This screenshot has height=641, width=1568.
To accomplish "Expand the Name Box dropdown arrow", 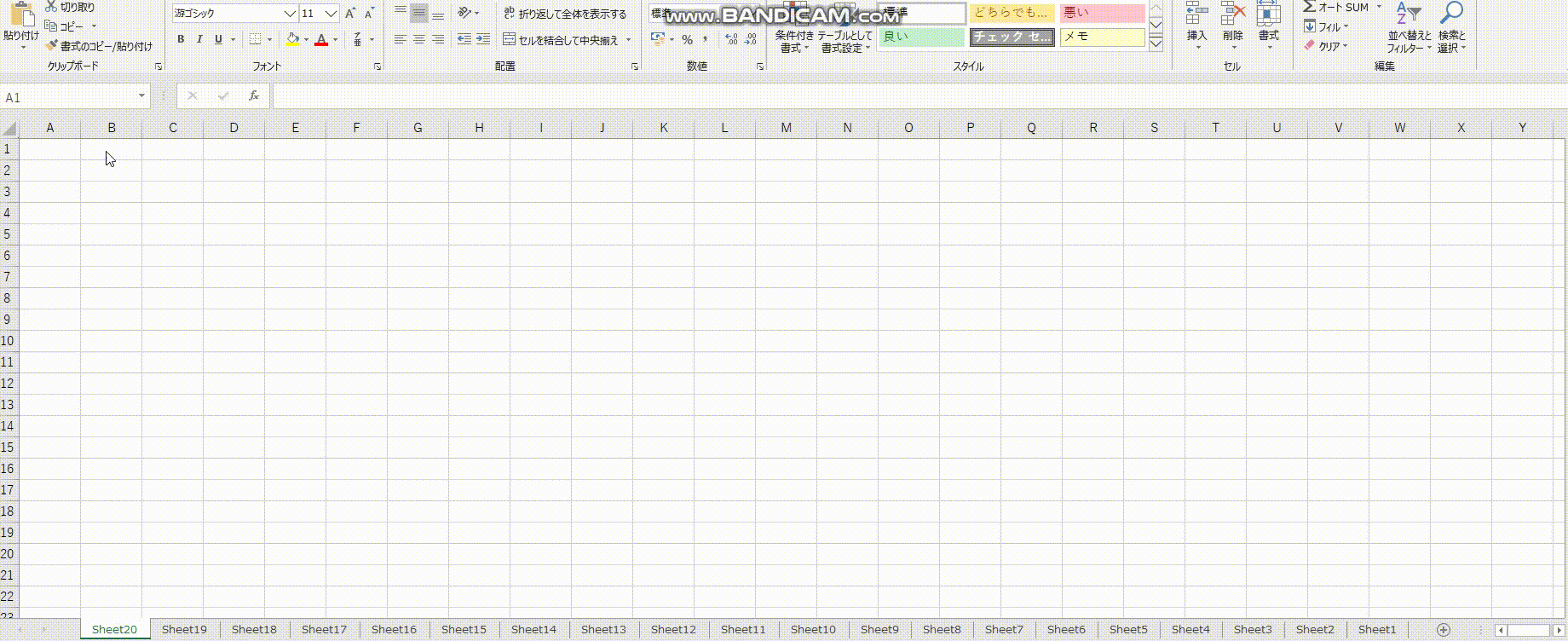I will 141,96.
